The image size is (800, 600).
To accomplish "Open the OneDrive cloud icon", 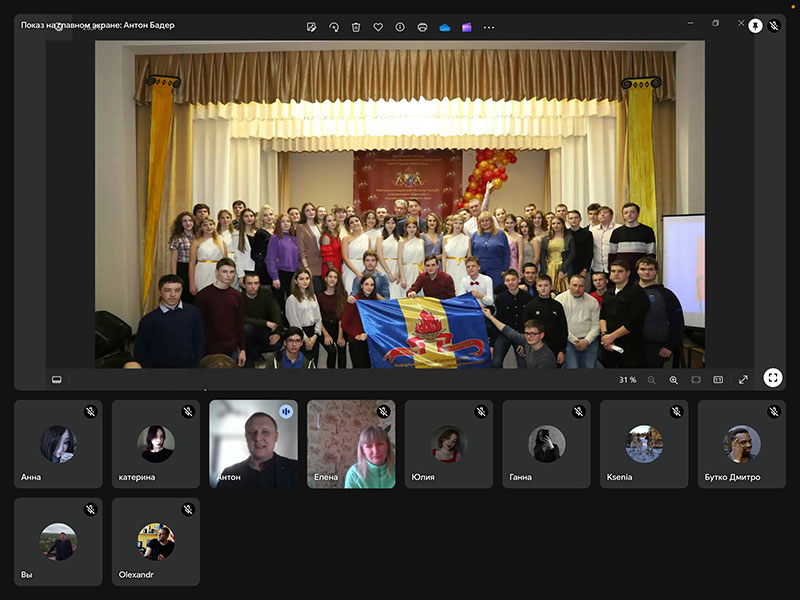I will 445,27.
